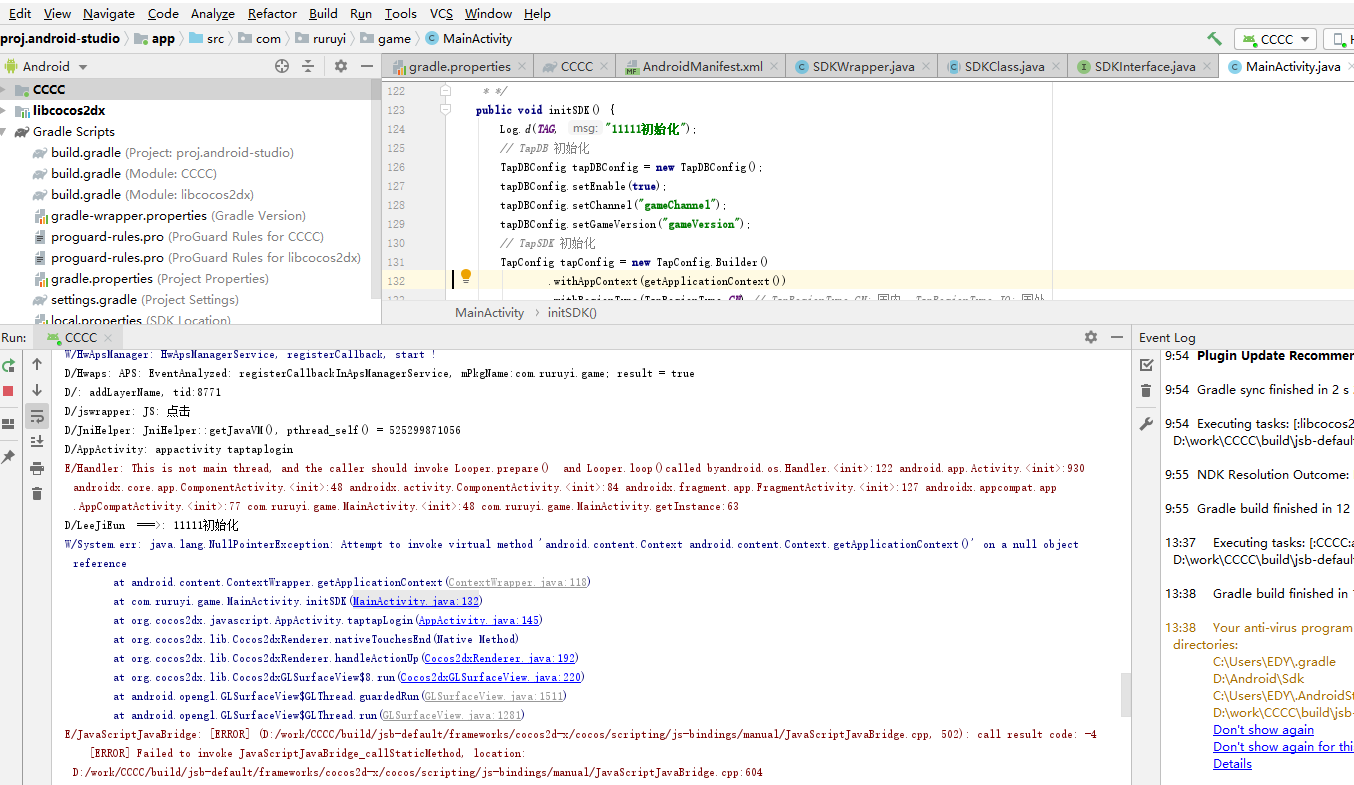Collapse all items in Project panel
1354x785 pixels.
point(308,66)
